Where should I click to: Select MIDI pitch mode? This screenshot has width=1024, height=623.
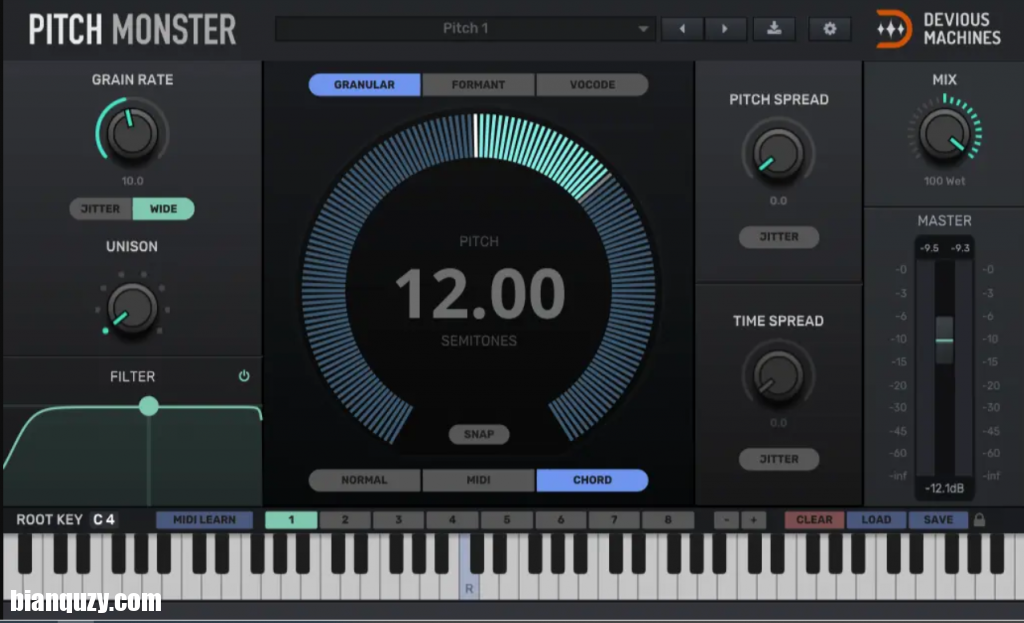(x=478, y=480)
